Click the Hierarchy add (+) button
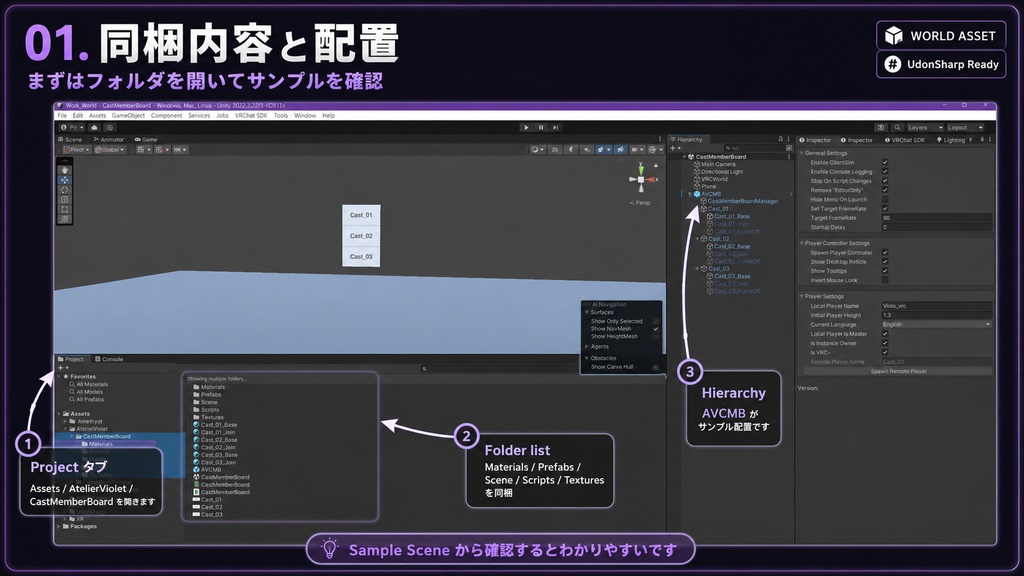This screenshot has height=576, width=1024. [x=673, y=148]
